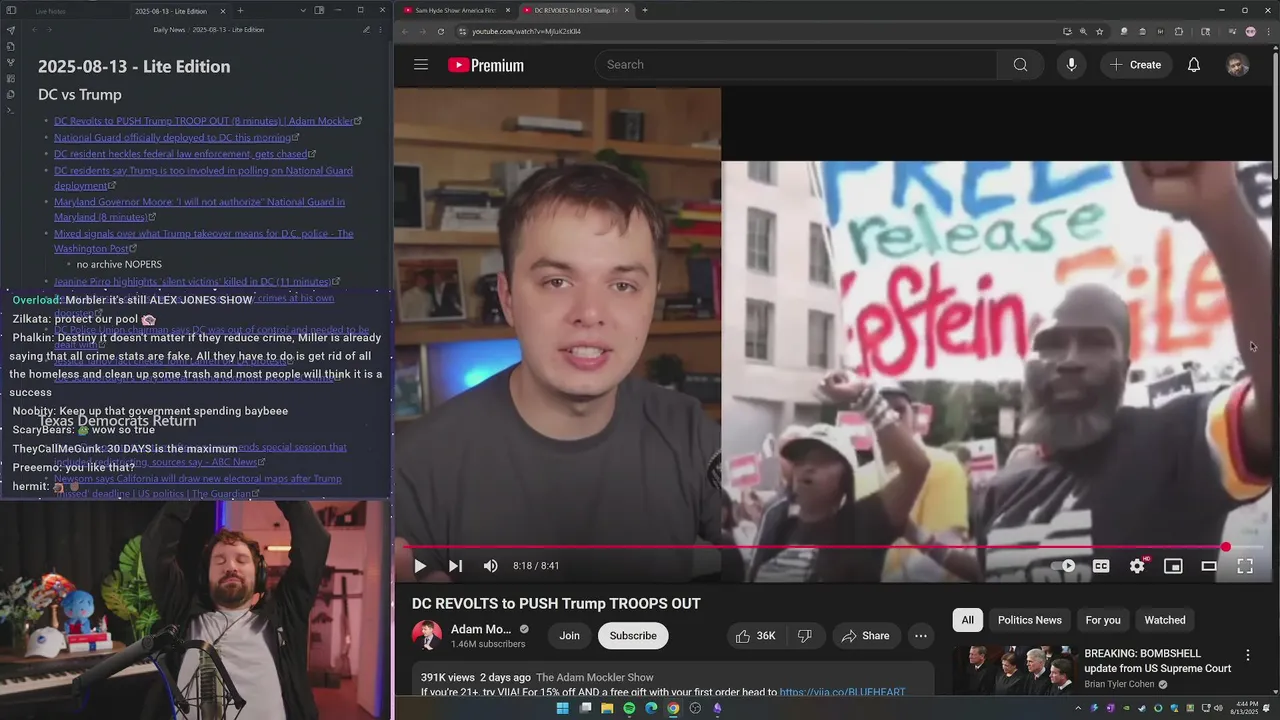
Task: Open more actions menu beside Share
Action: [921, 636]
